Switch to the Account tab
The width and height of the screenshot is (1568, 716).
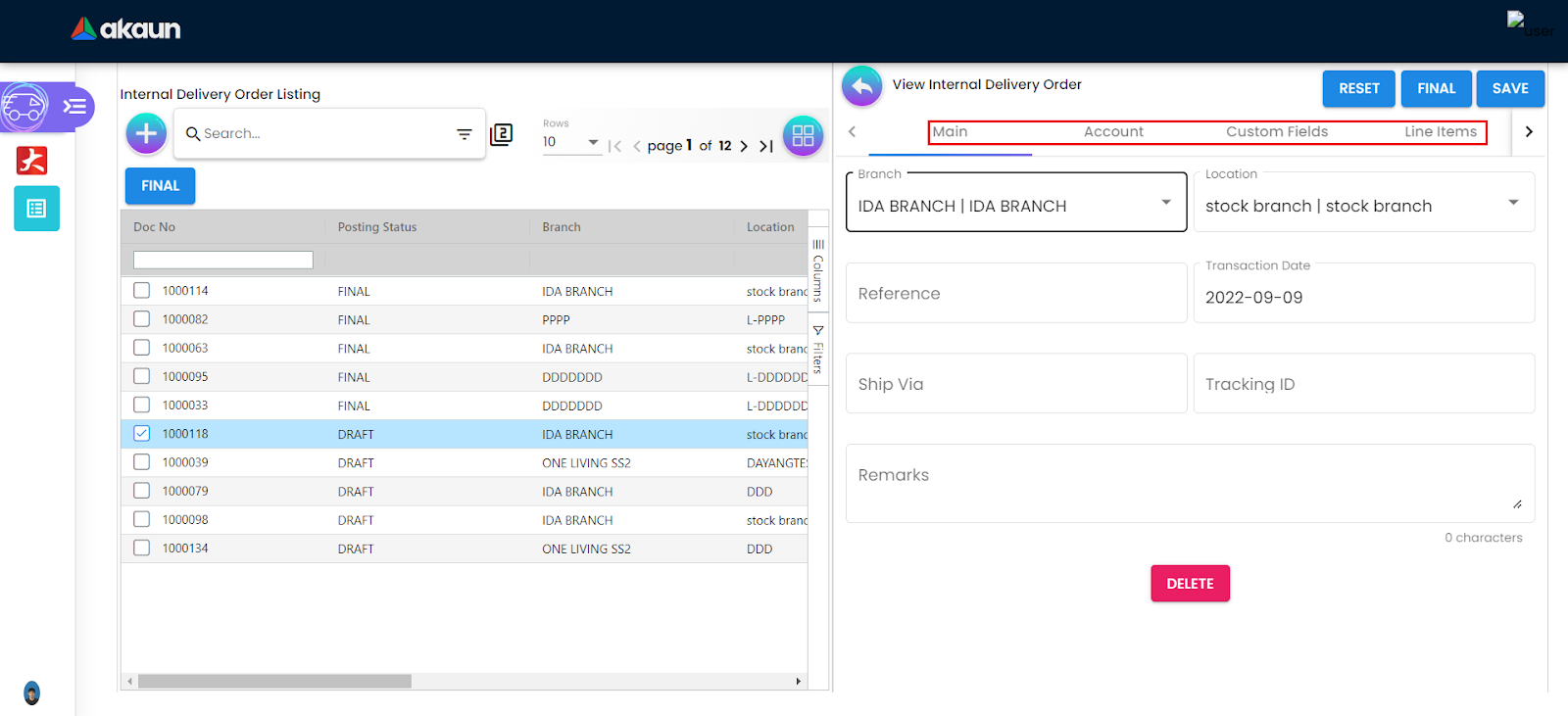1113,132
